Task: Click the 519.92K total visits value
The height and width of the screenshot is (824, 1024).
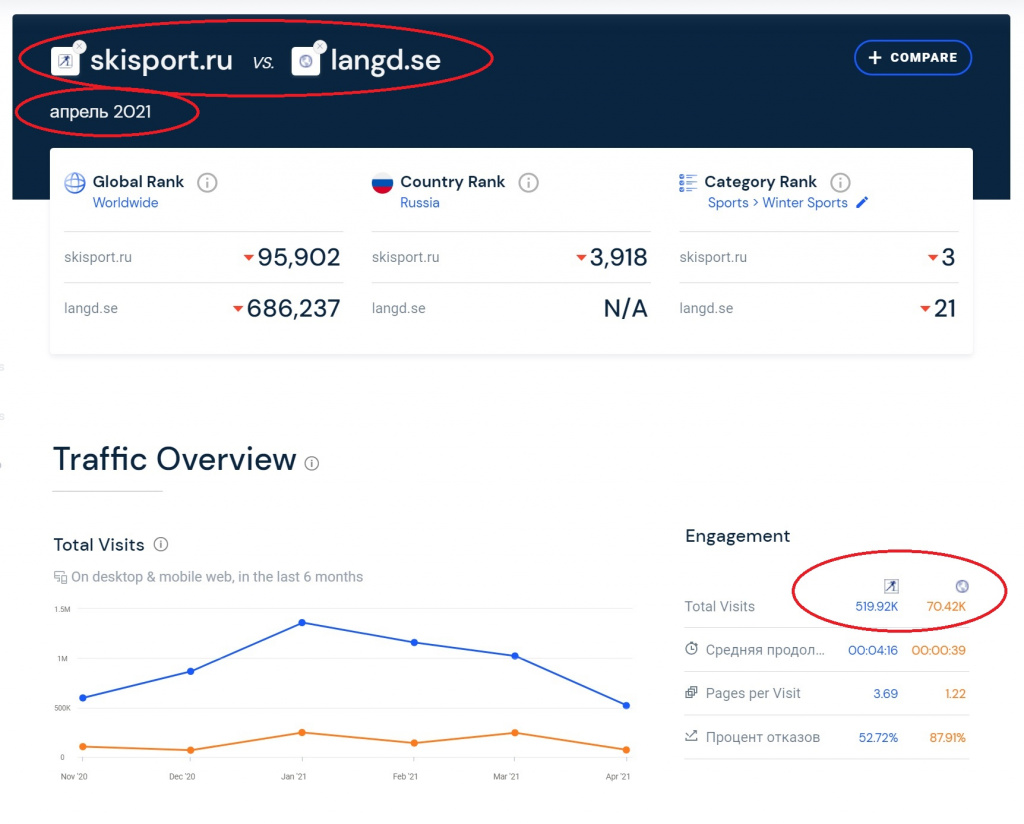Action: (876, 607)
